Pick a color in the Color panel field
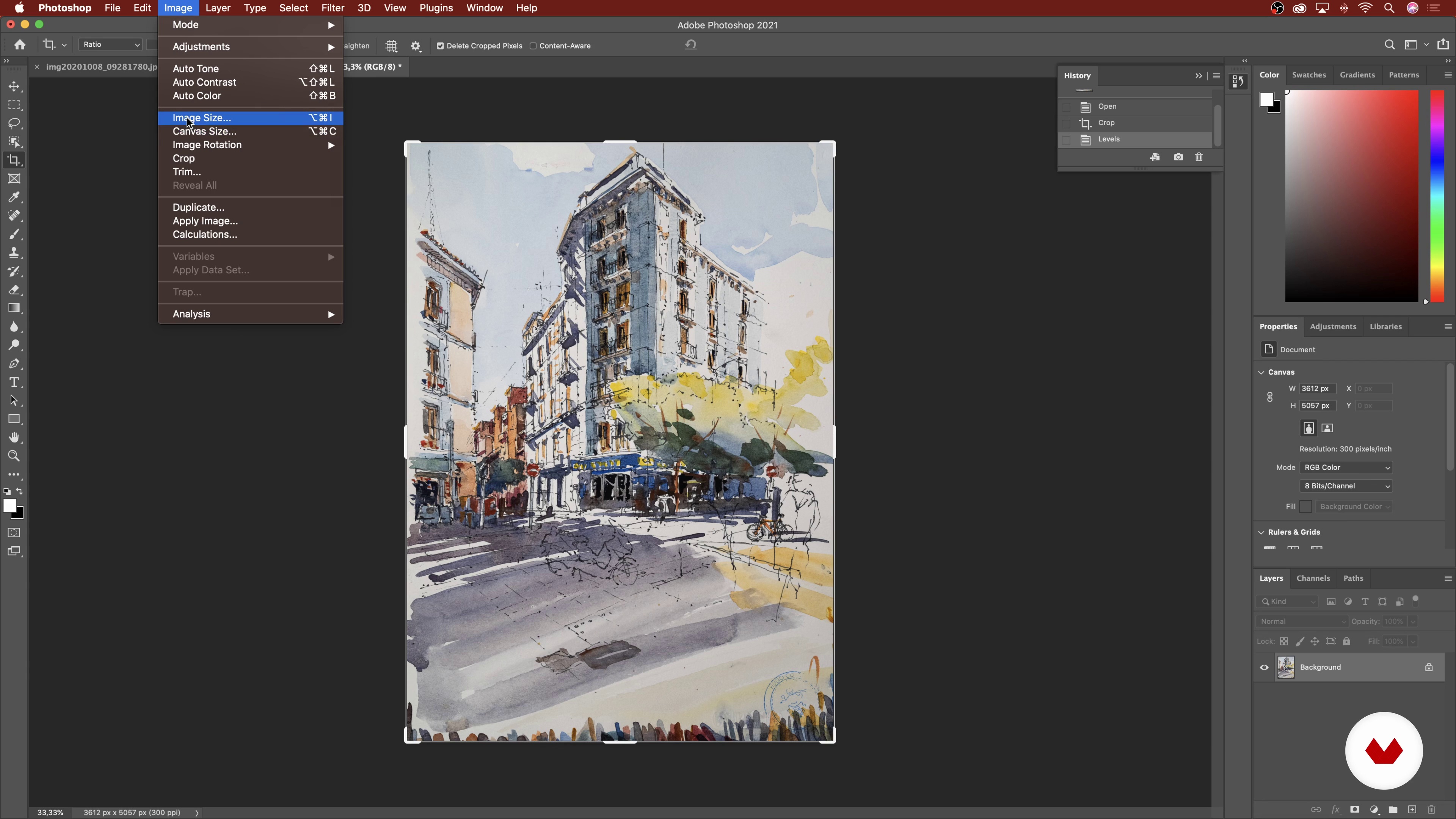The width and height of the screenshot is (1456, 819). coord(1351,196)
